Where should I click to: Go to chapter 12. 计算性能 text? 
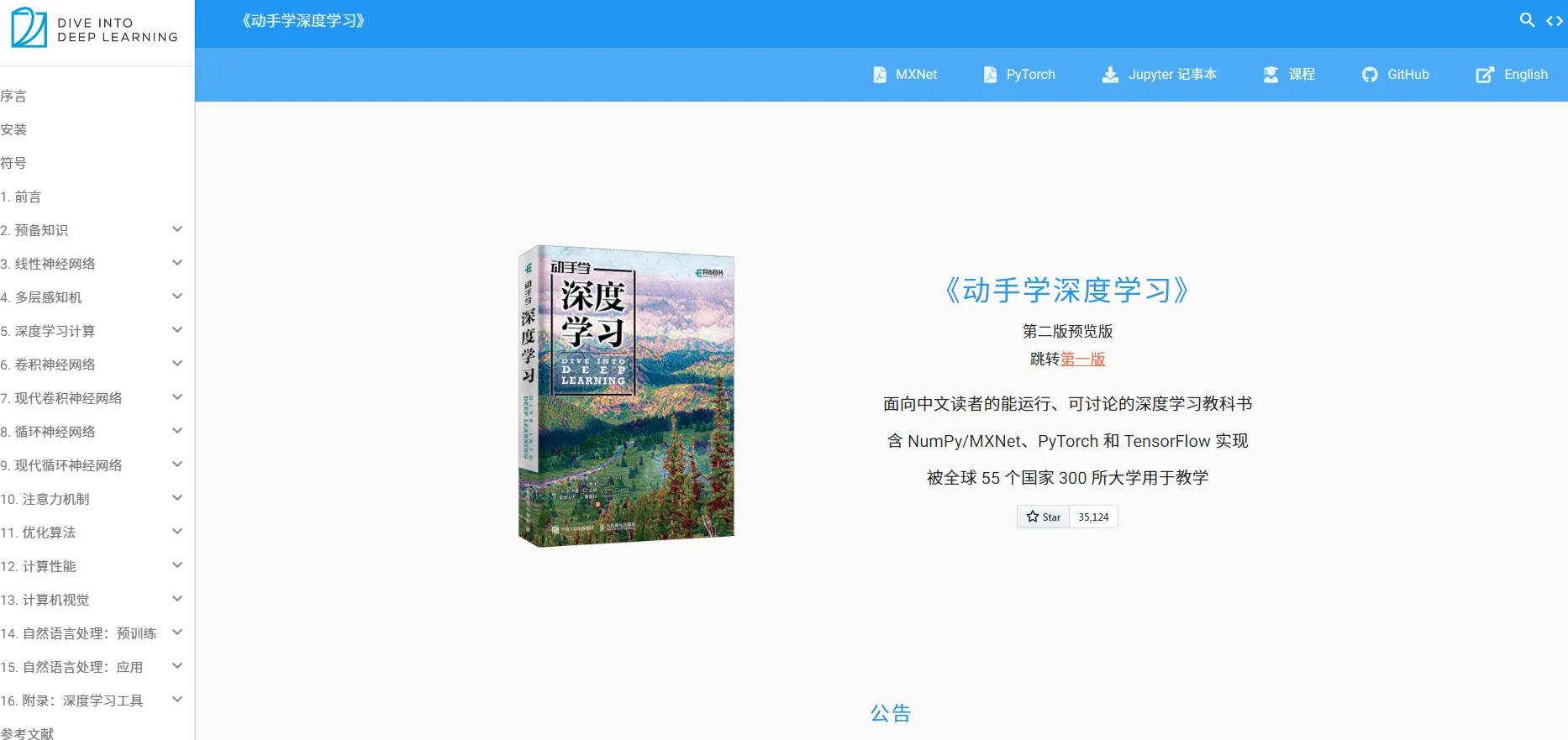(x=38, y=566)
